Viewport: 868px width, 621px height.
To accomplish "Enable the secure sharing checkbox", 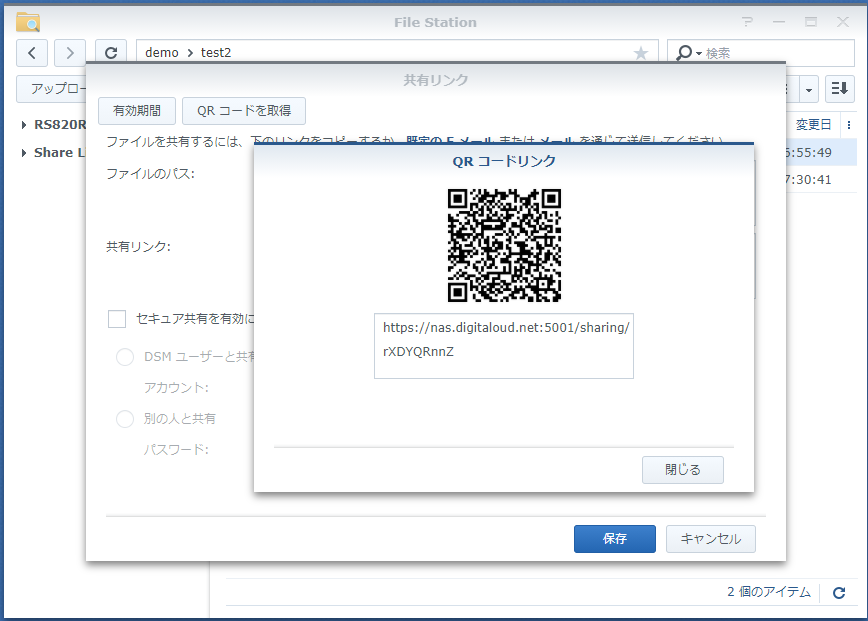I will (x=117, y=319).
